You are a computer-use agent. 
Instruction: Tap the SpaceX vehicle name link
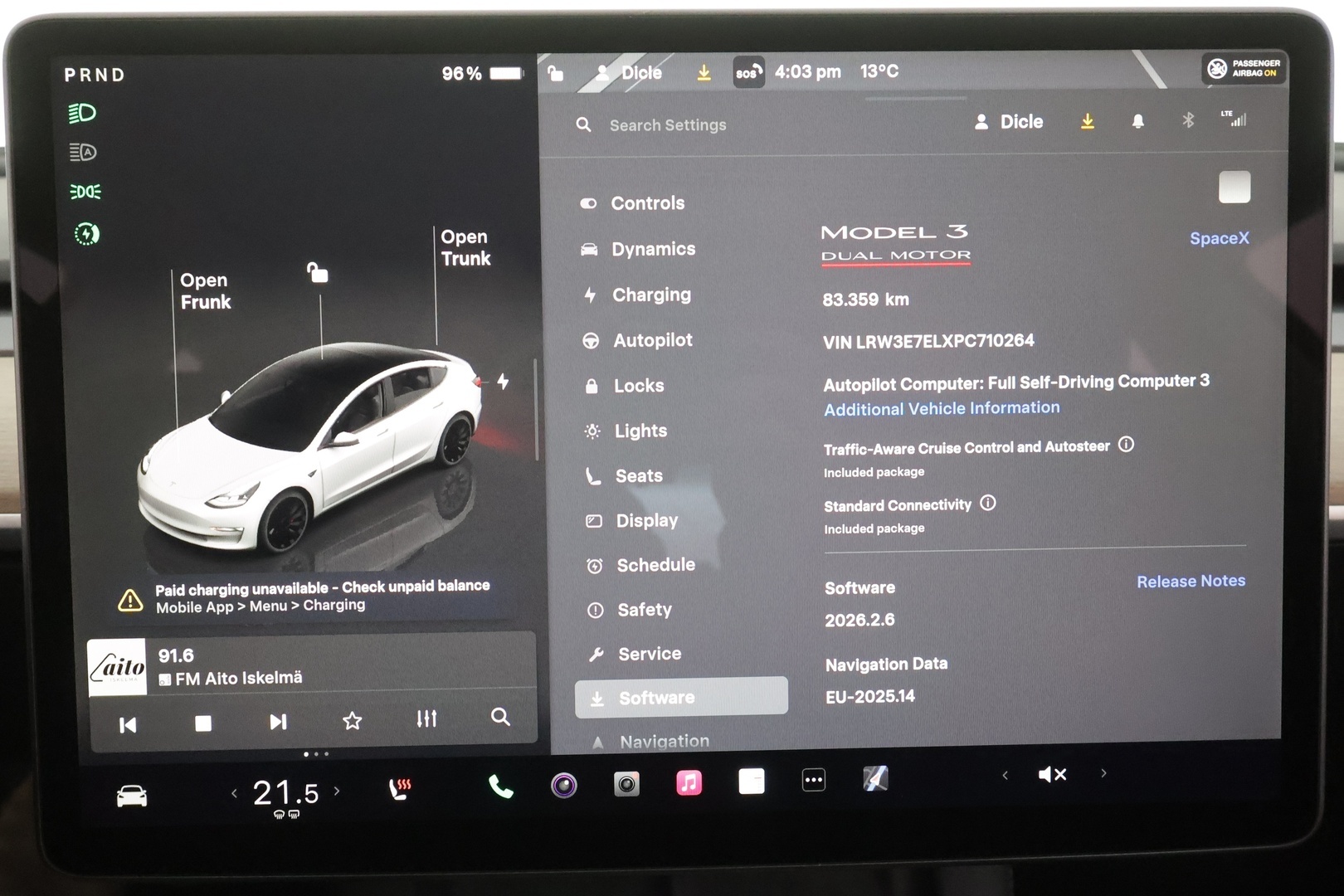tap(1219, 238)
